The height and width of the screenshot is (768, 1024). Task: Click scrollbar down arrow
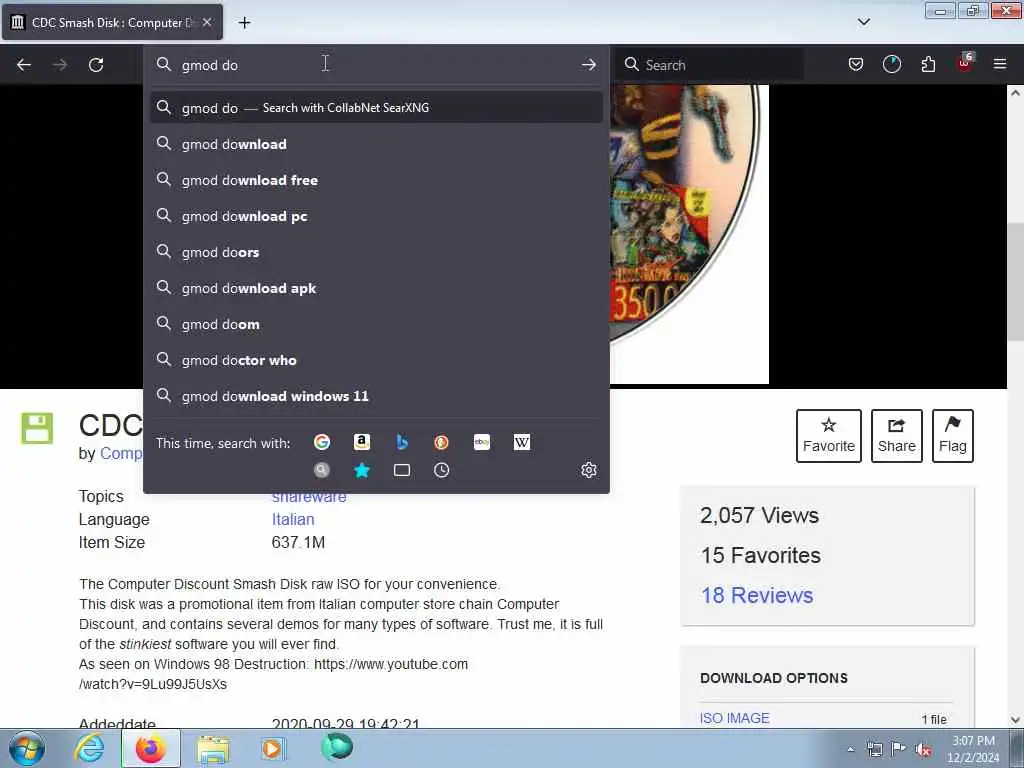(x=1015, y=720)
